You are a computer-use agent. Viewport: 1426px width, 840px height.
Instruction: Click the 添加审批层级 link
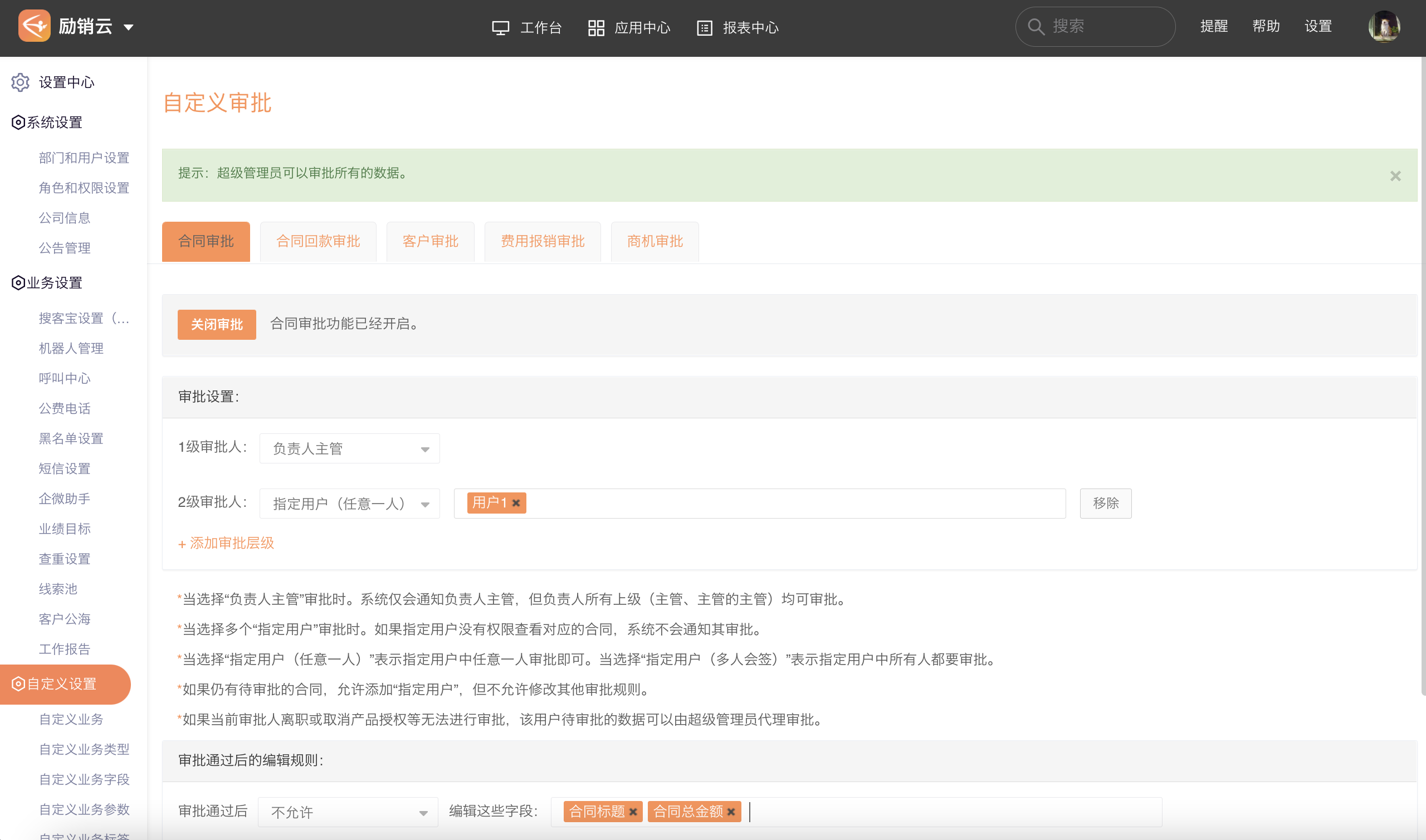[226, 544]
